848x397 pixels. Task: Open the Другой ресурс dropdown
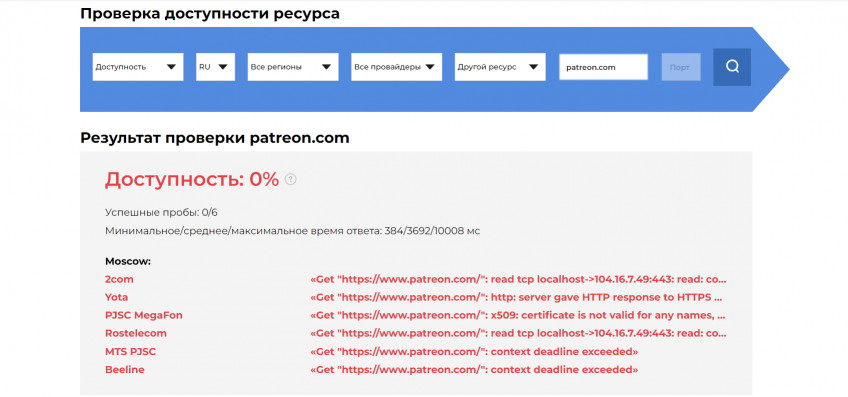[x=500, y=67]
